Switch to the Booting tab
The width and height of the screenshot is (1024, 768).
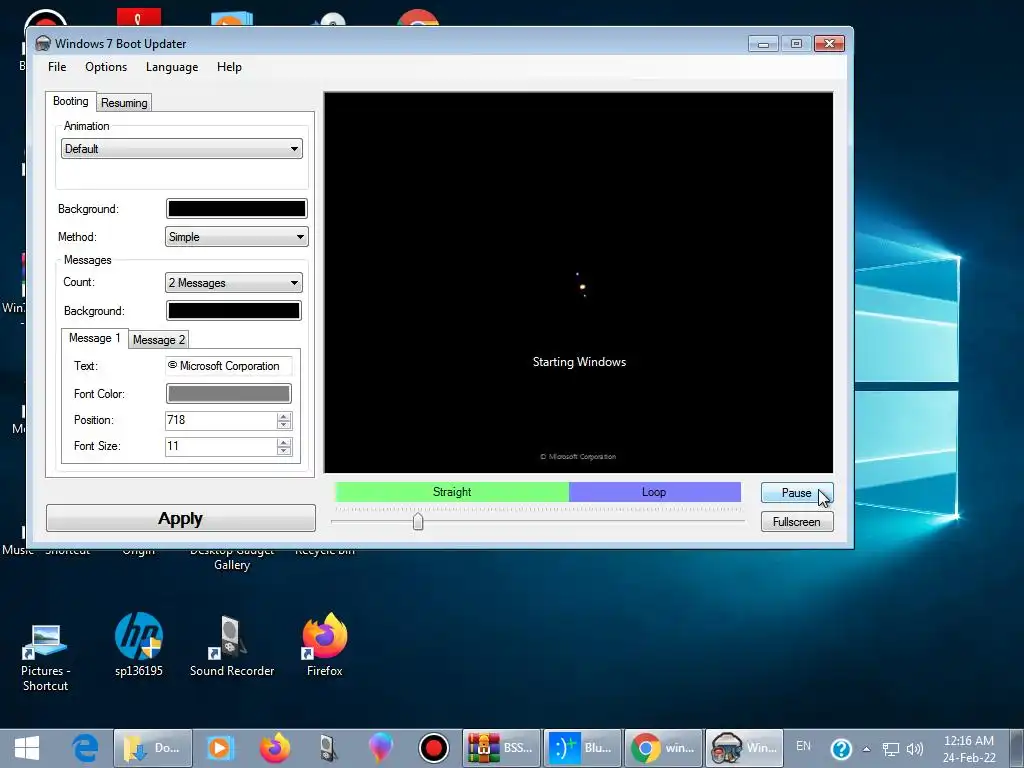71,101
